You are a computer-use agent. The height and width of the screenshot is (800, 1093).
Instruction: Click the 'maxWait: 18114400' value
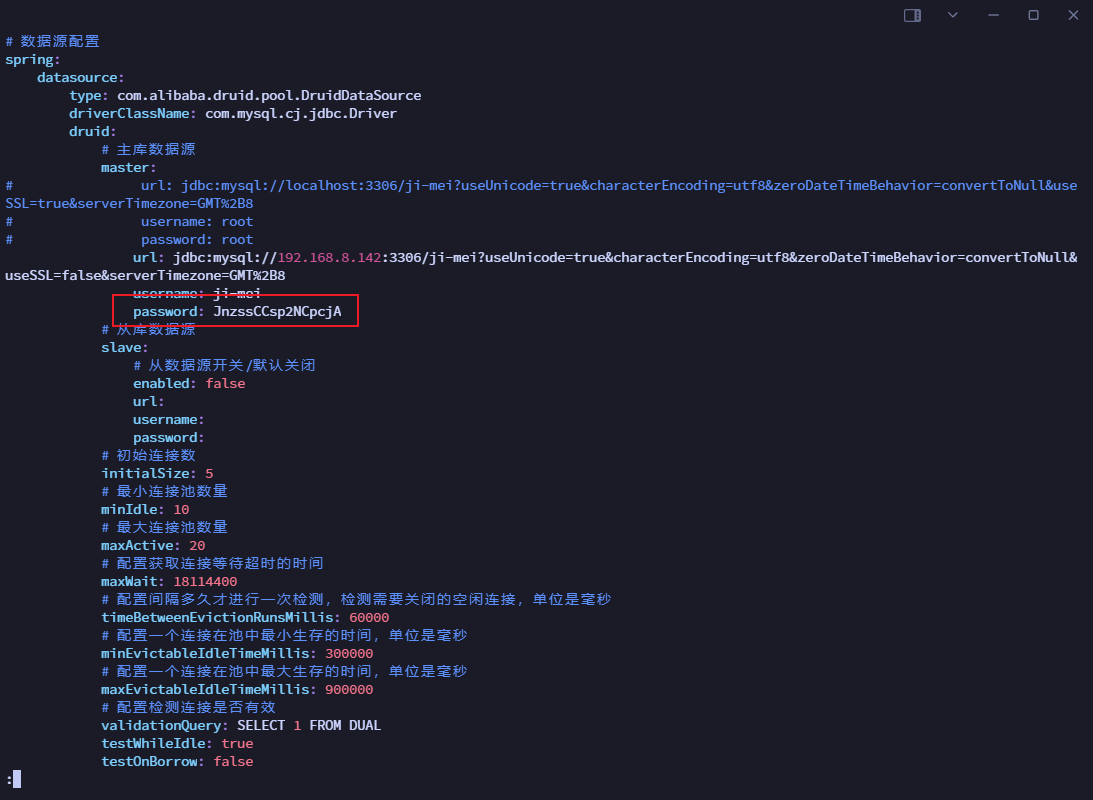[x=205, y=582]
